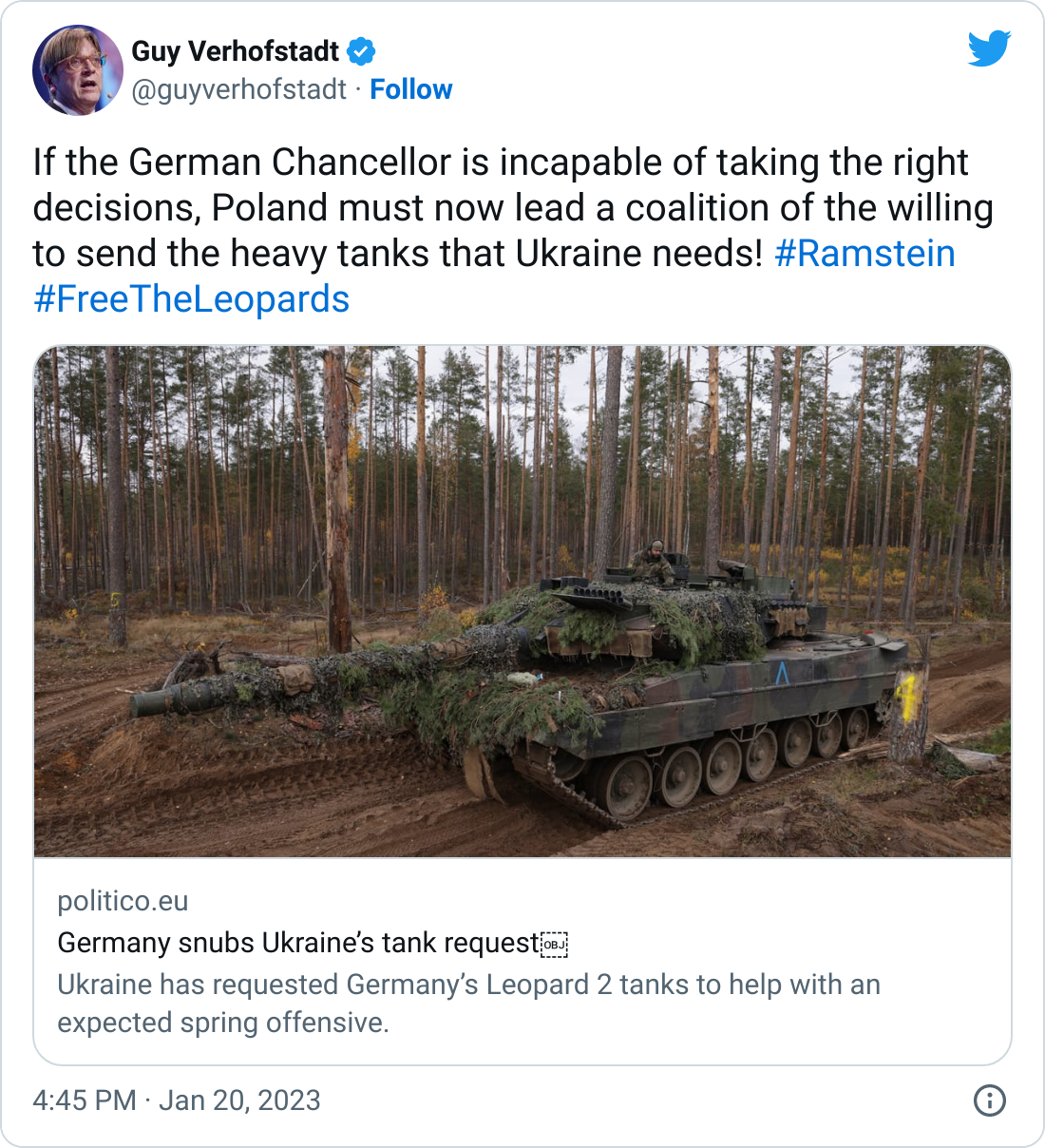Open the politico.eu domain link
Viewport: 1045px width, 1148px height.
(x=123, y=901)
